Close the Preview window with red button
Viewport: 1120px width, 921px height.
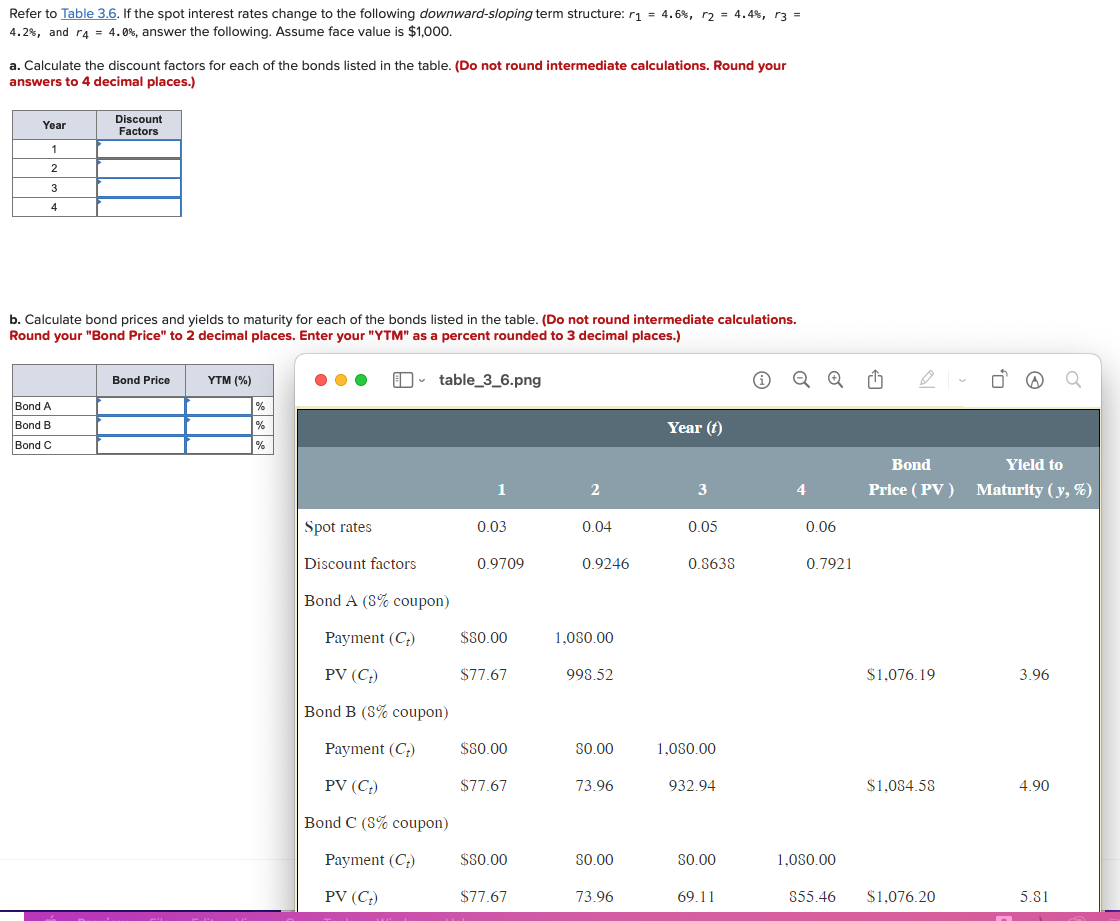coord(321,379)
